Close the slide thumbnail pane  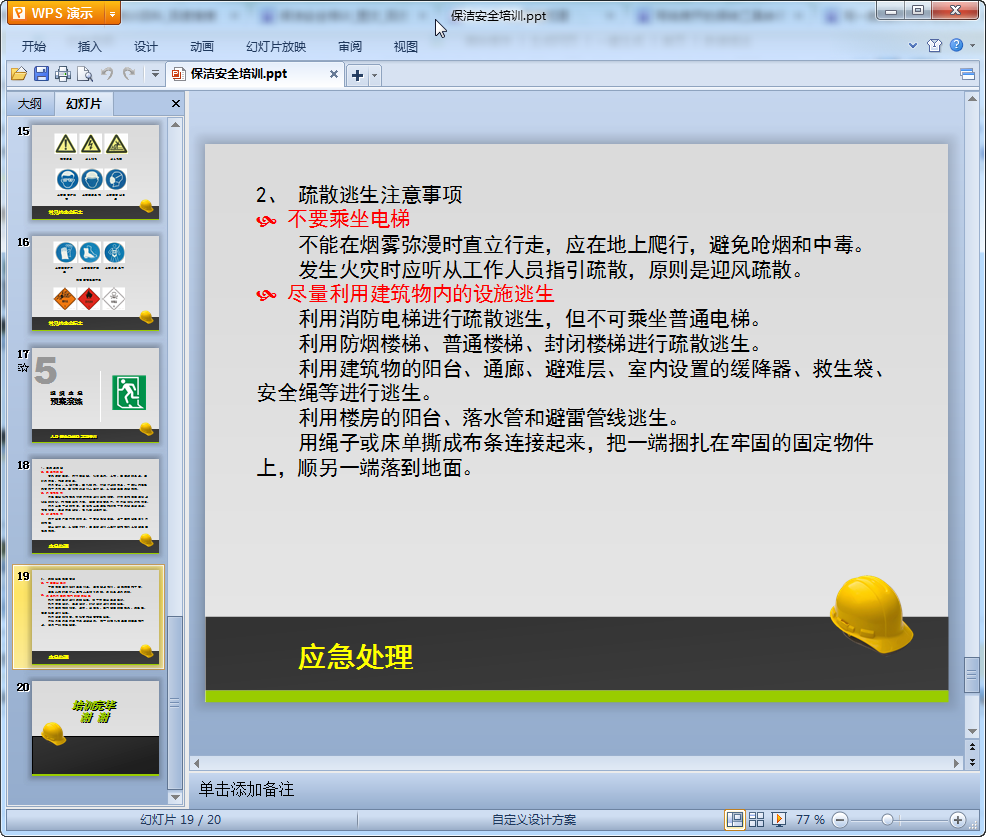click(176, 104)
